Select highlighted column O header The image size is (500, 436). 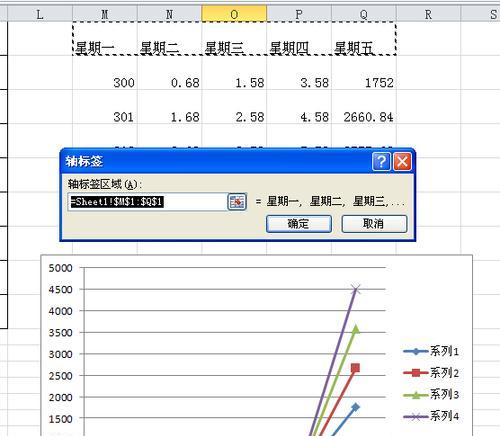(234, 14)
